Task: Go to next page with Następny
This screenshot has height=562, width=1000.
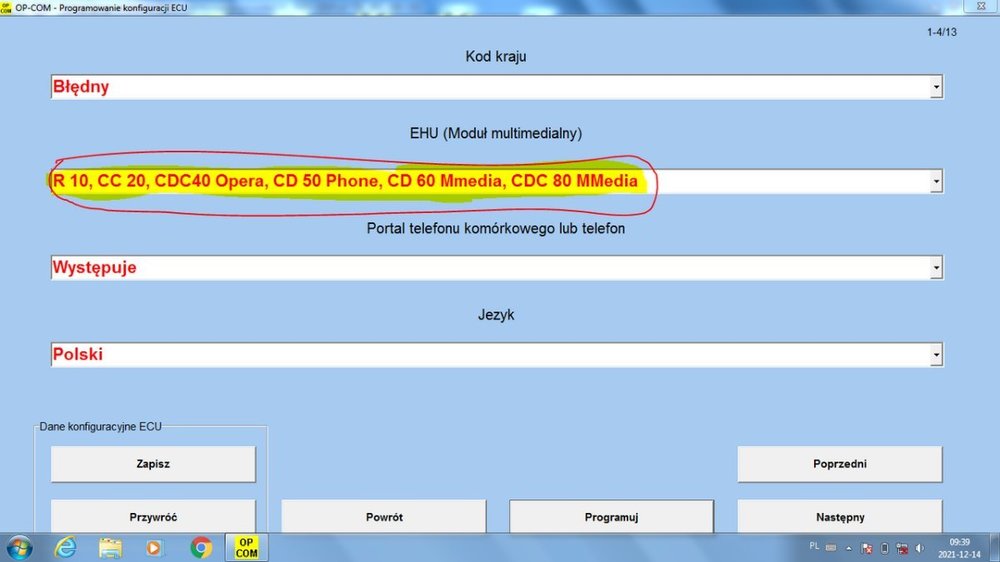Action: [x=839, y=517]
